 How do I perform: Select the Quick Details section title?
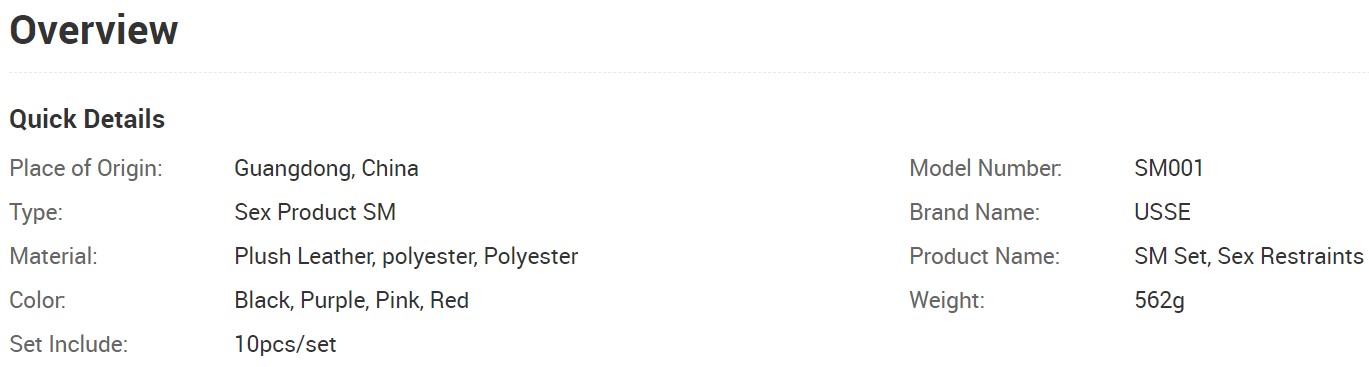(87, 119)
